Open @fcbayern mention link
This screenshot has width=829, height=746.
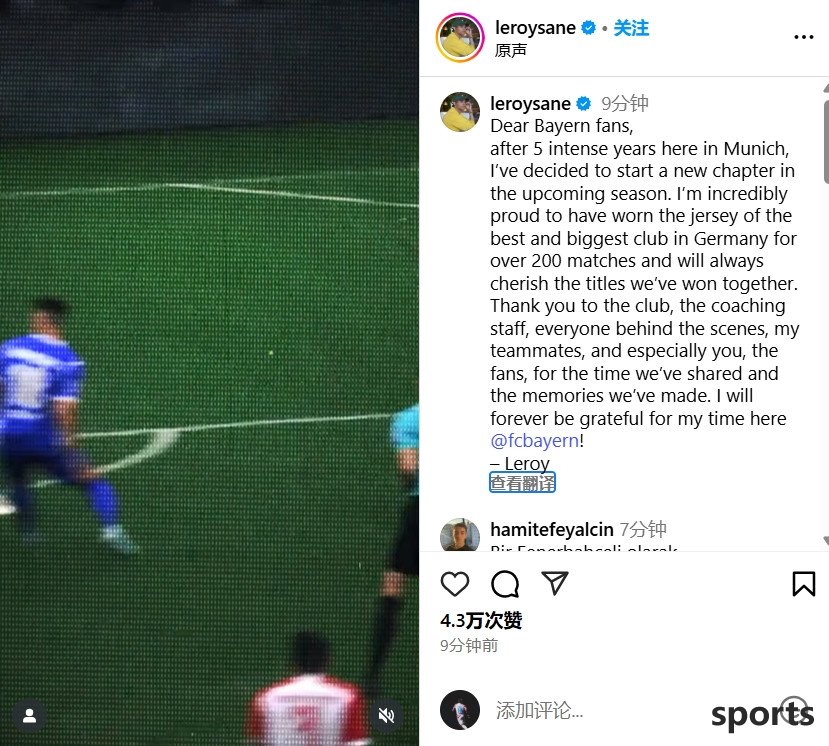(535, 440)
